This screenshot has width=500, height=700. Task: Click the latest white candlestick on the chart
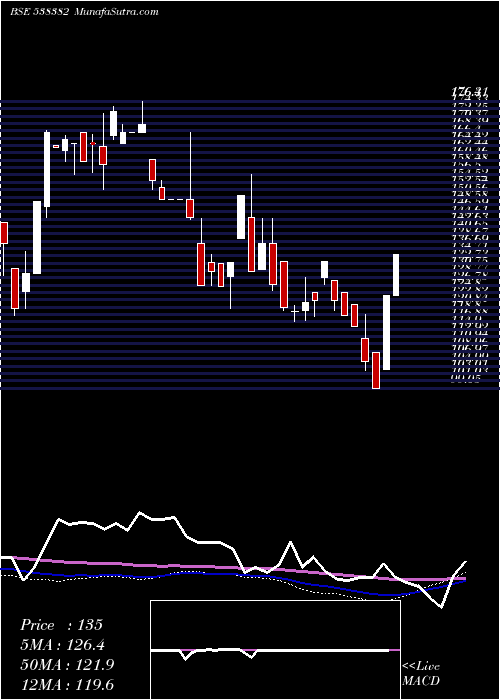(x=396, y=275)
